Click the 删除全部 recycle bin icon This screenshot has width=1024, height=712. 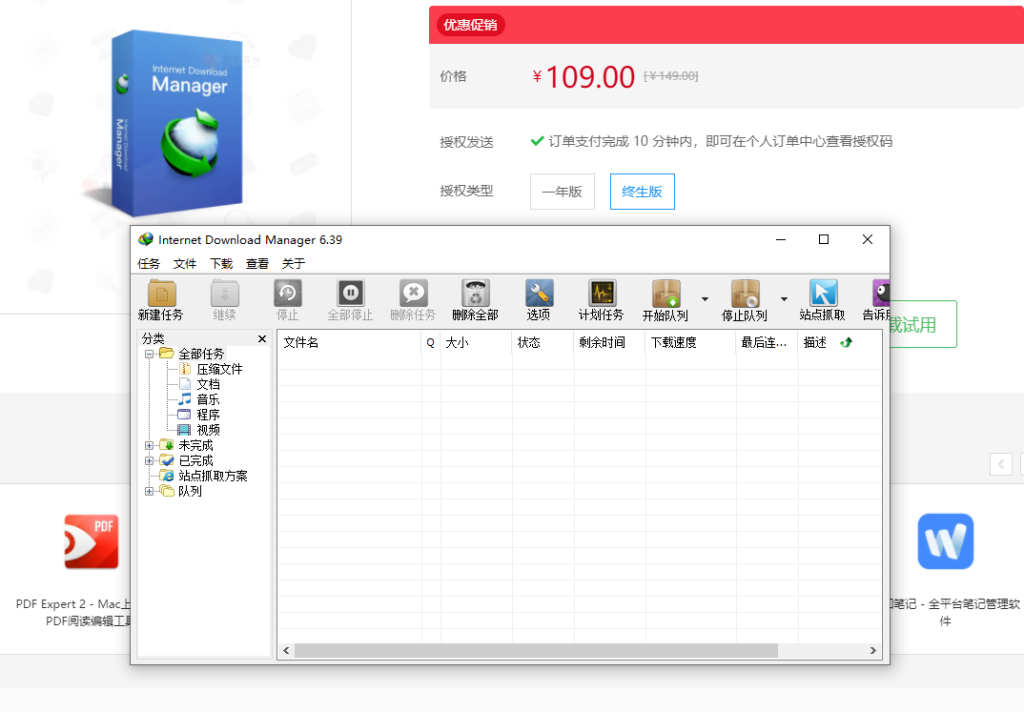475,293
